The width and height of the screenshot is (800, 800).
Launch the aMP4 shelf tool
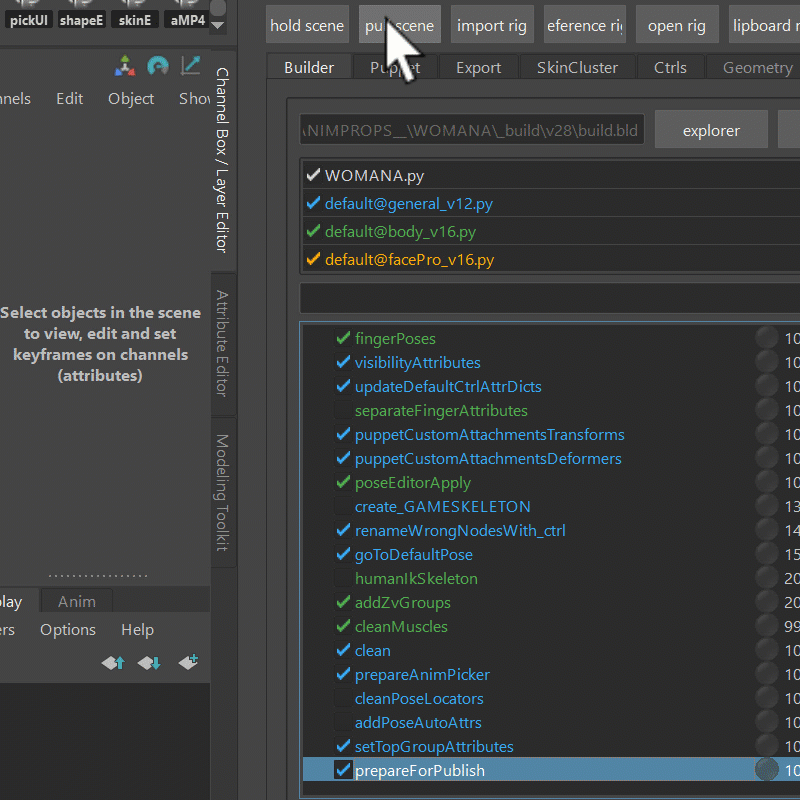(187, 14)
